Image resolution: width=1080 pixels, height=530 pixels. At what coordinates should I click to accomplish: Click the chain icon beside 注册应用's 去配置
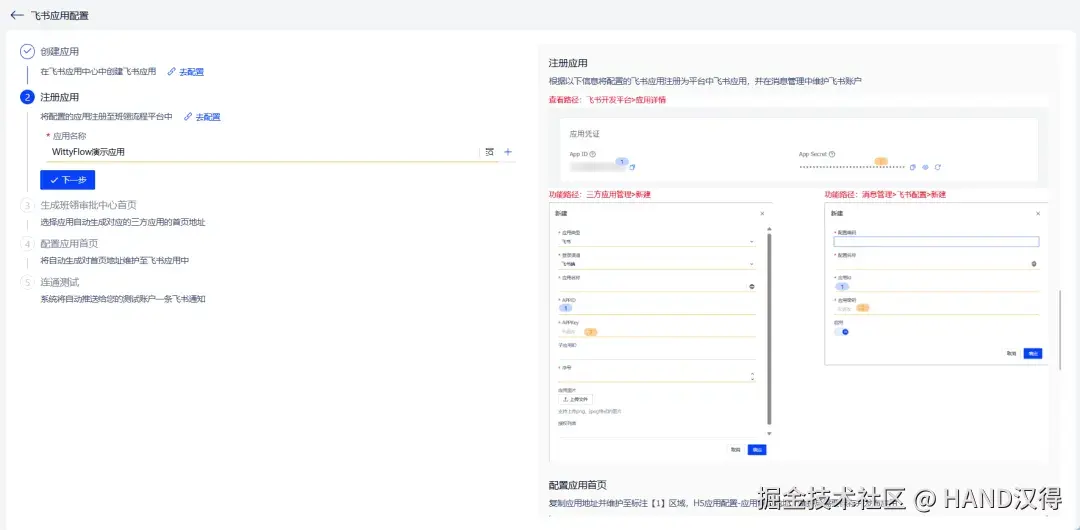[x=188, y=117]
